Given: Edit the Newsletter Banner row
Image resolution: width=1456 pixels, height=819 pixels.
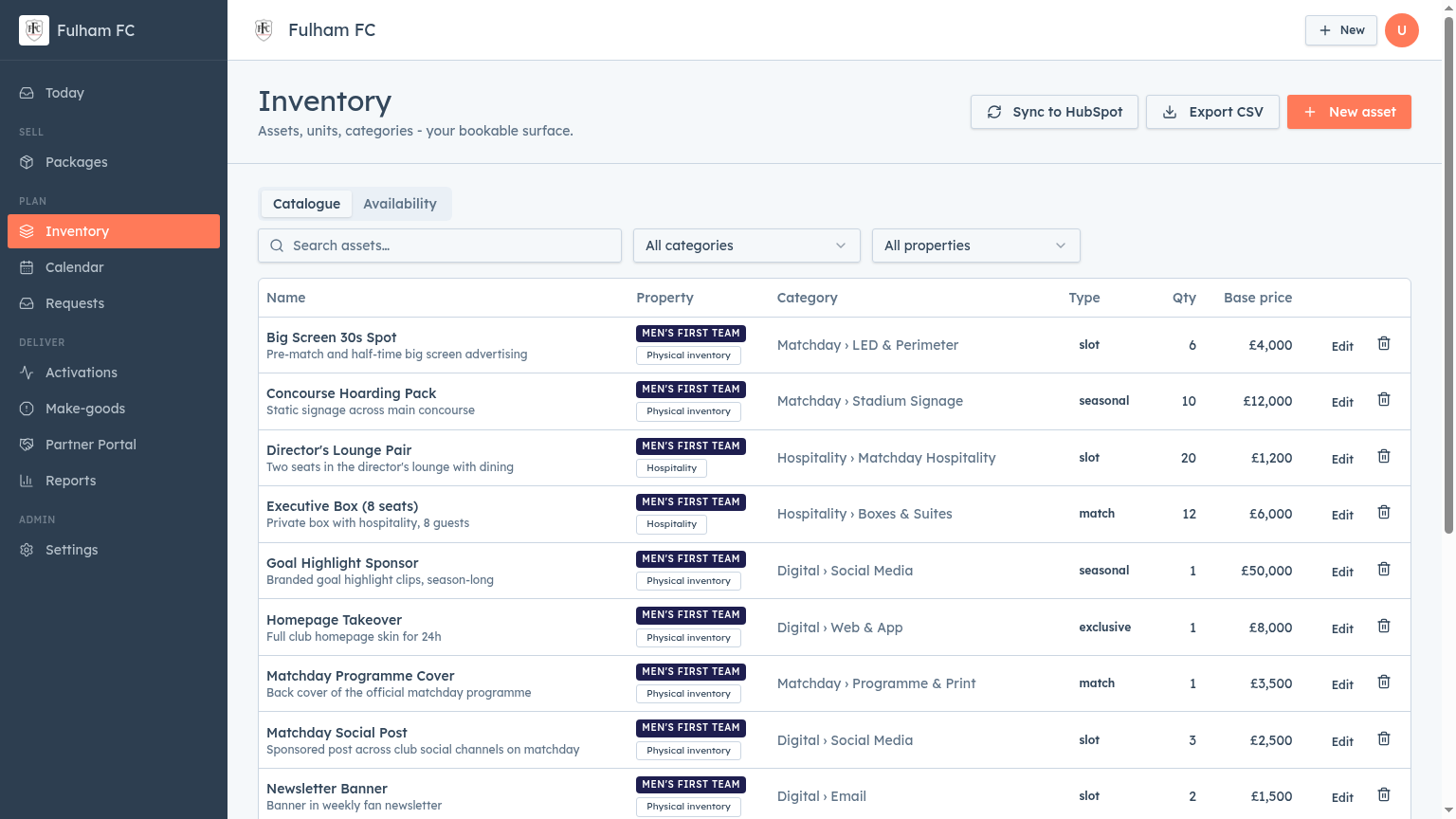Looking at the screenshot, I should (1342, 797).
